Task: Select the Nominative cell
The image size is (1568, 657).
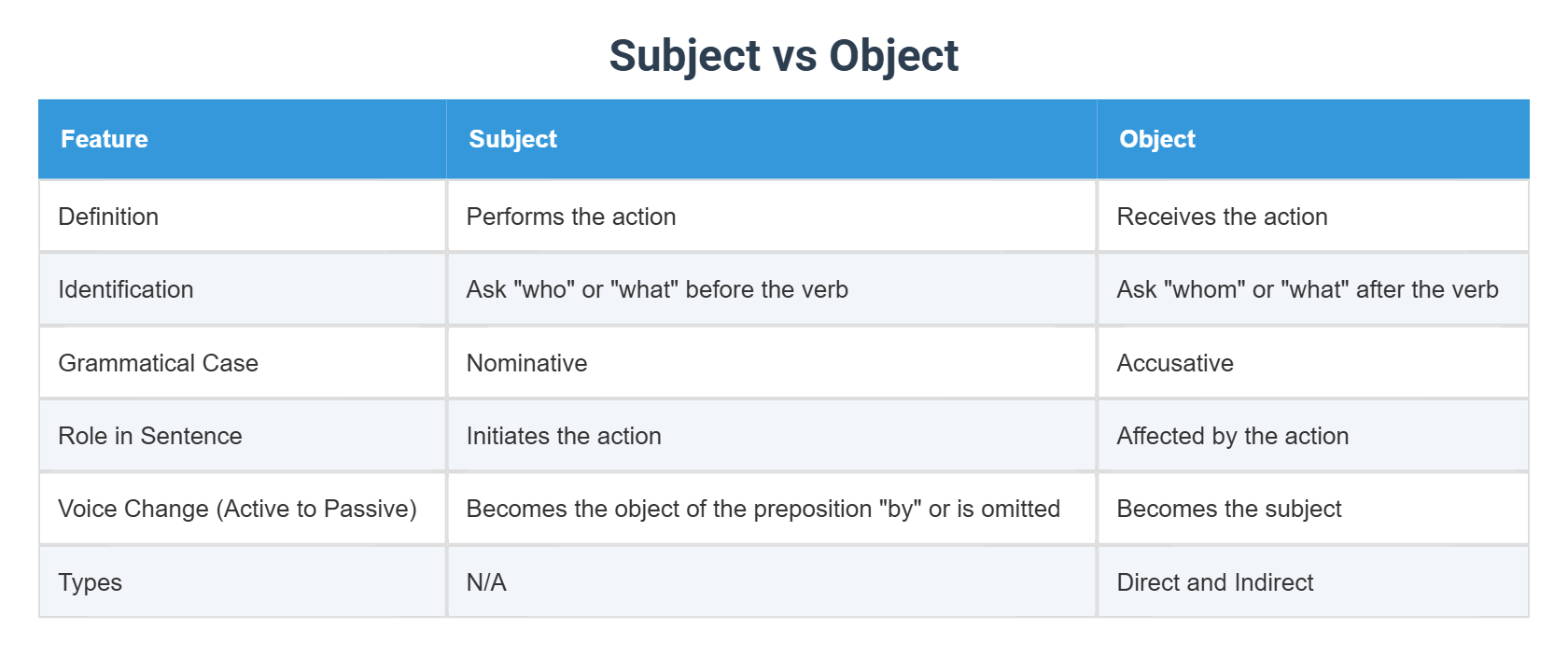Action: click(x=772, y=363)
